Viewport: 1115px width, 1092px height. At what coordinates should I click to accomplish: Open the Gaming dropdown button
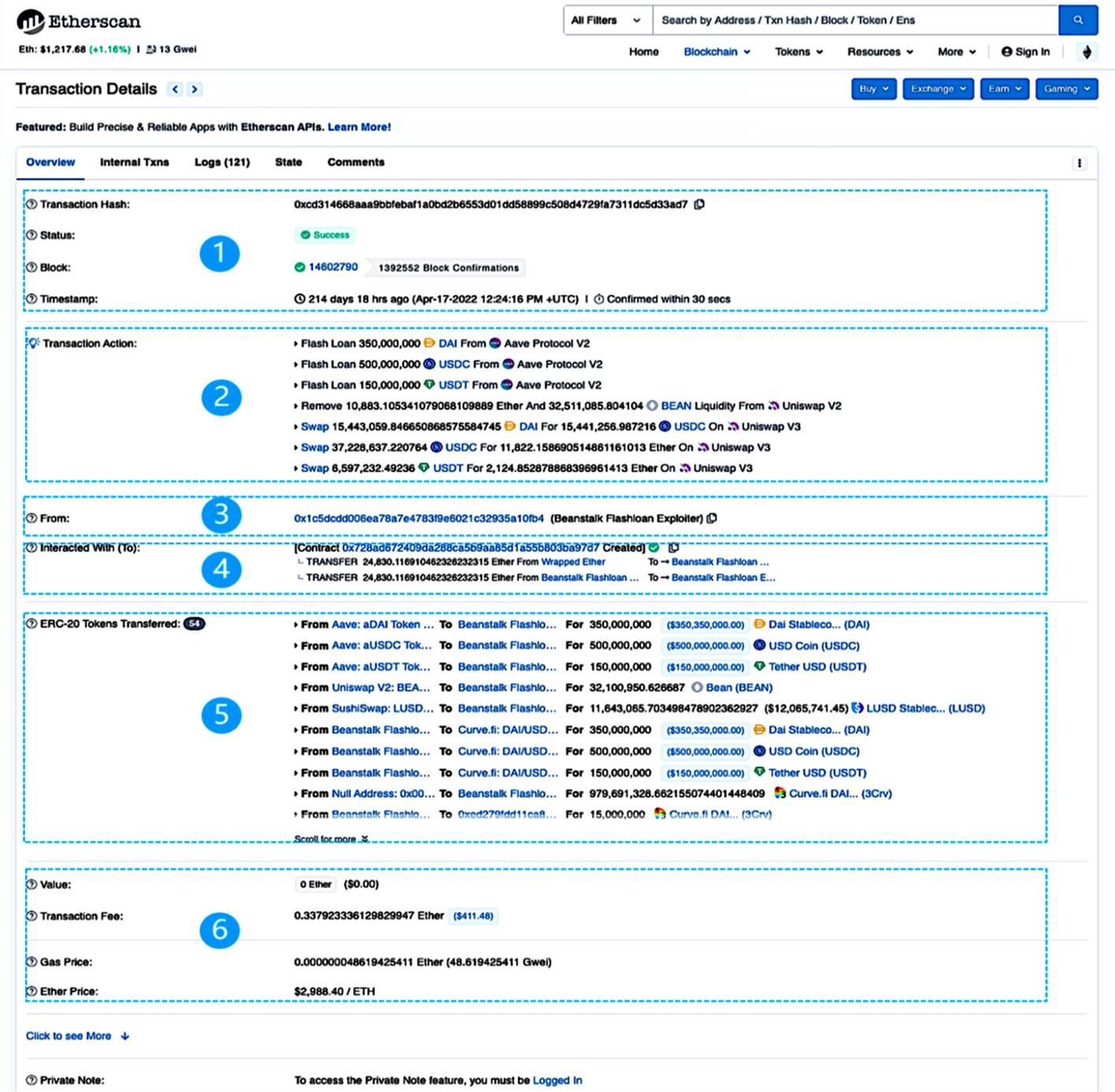(x=1067, y=89)
